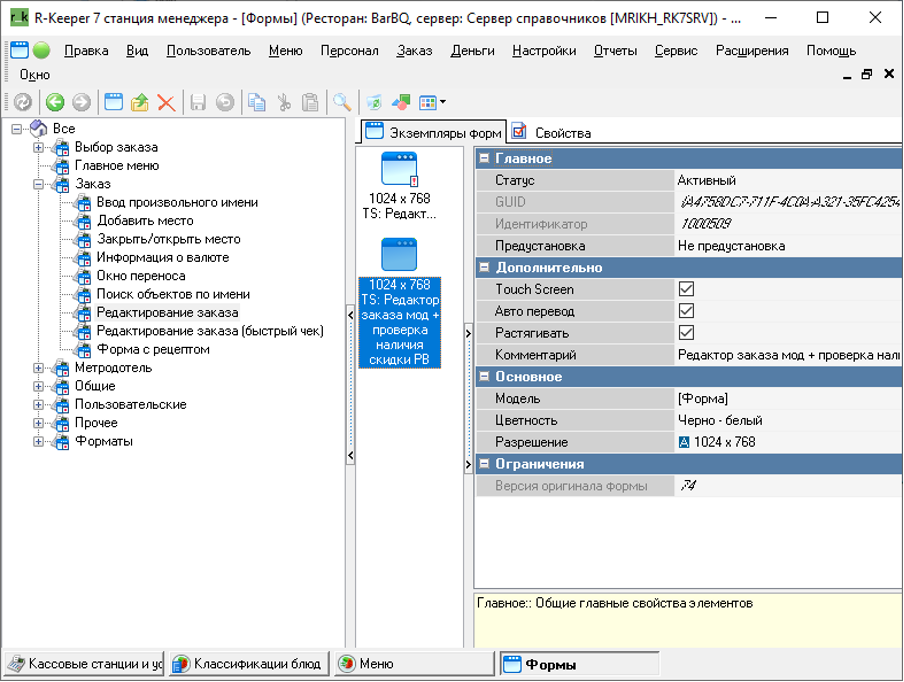
Task: Click the Статус value Активный
Action: [788, 180]
